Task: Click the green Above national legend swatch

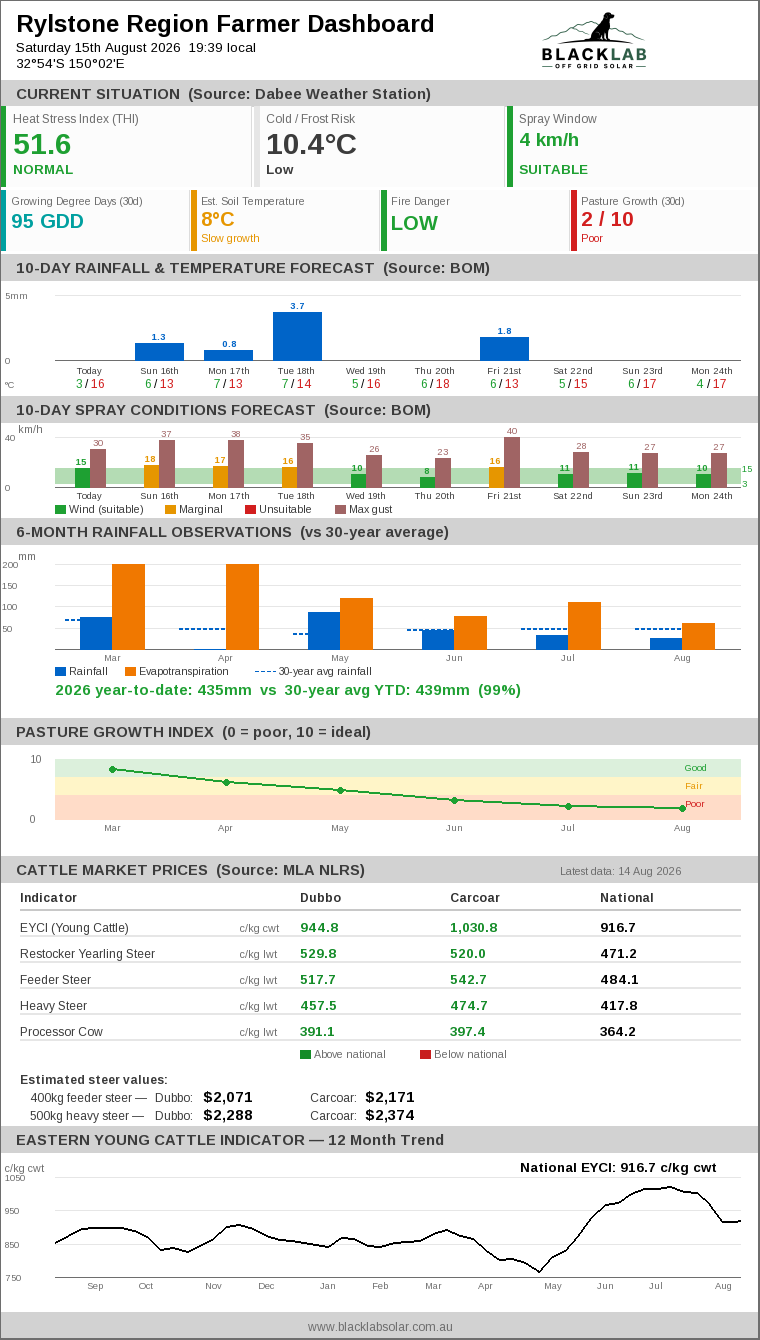Action: (305, 1054)
